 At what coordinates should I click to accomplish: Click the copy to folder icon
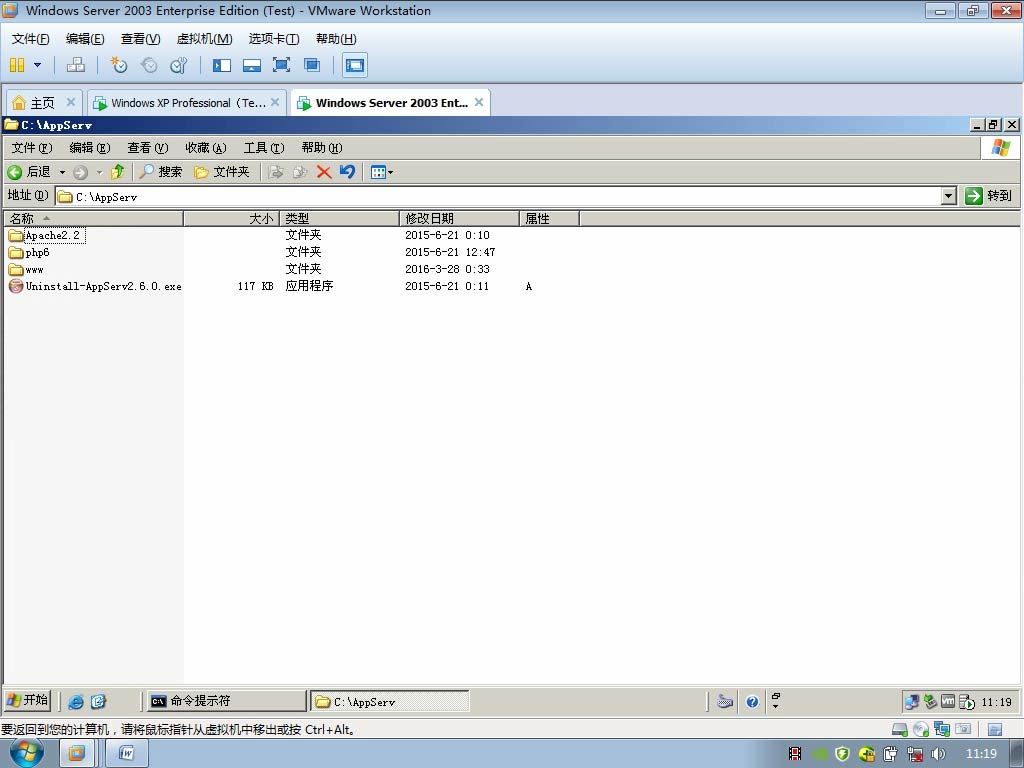pos(300,172)
